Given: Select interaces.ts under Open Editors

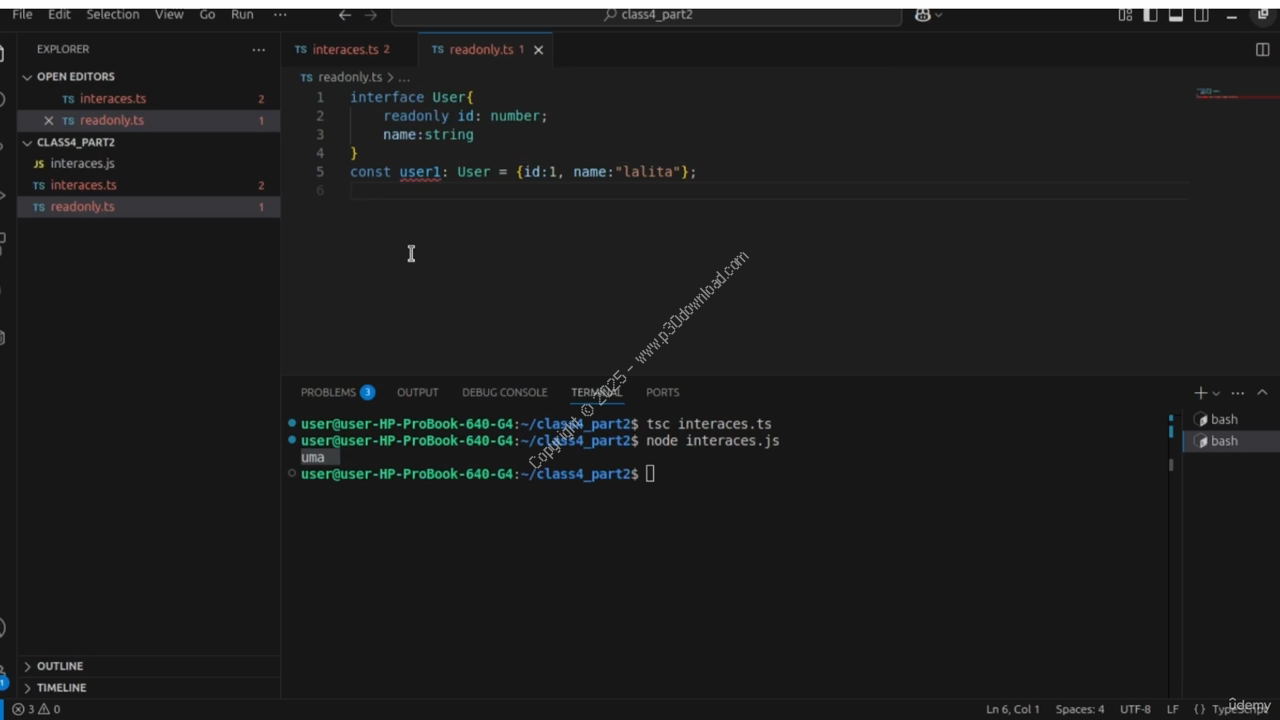Looking at the screenshot, I should tap(148, 99).
